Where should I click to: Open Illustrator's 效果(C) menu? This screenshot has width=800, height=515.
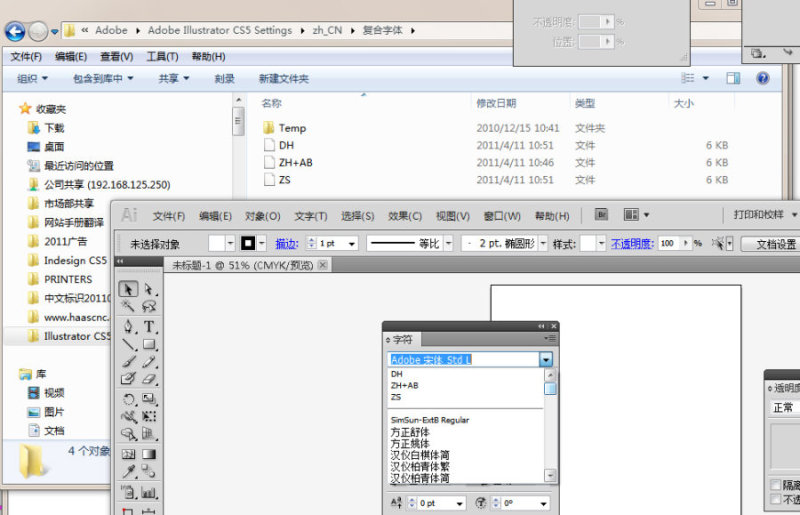pos(405,216)
